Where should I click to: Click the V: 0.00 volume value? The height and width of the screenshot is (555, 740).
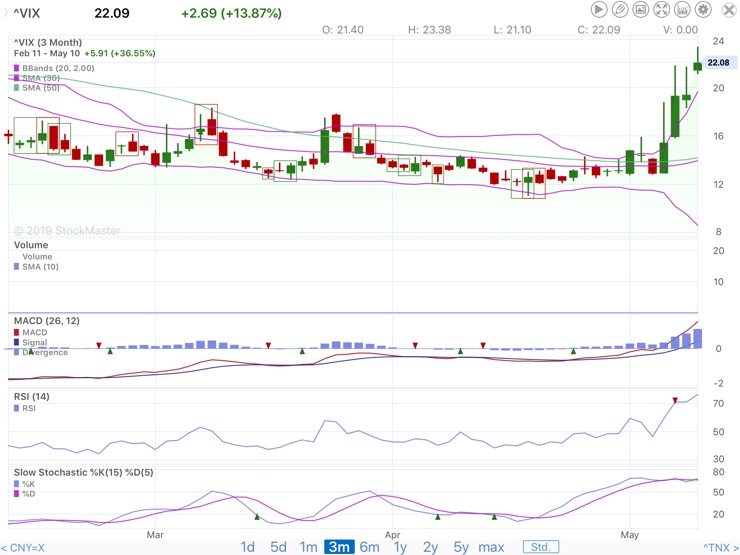681,30
